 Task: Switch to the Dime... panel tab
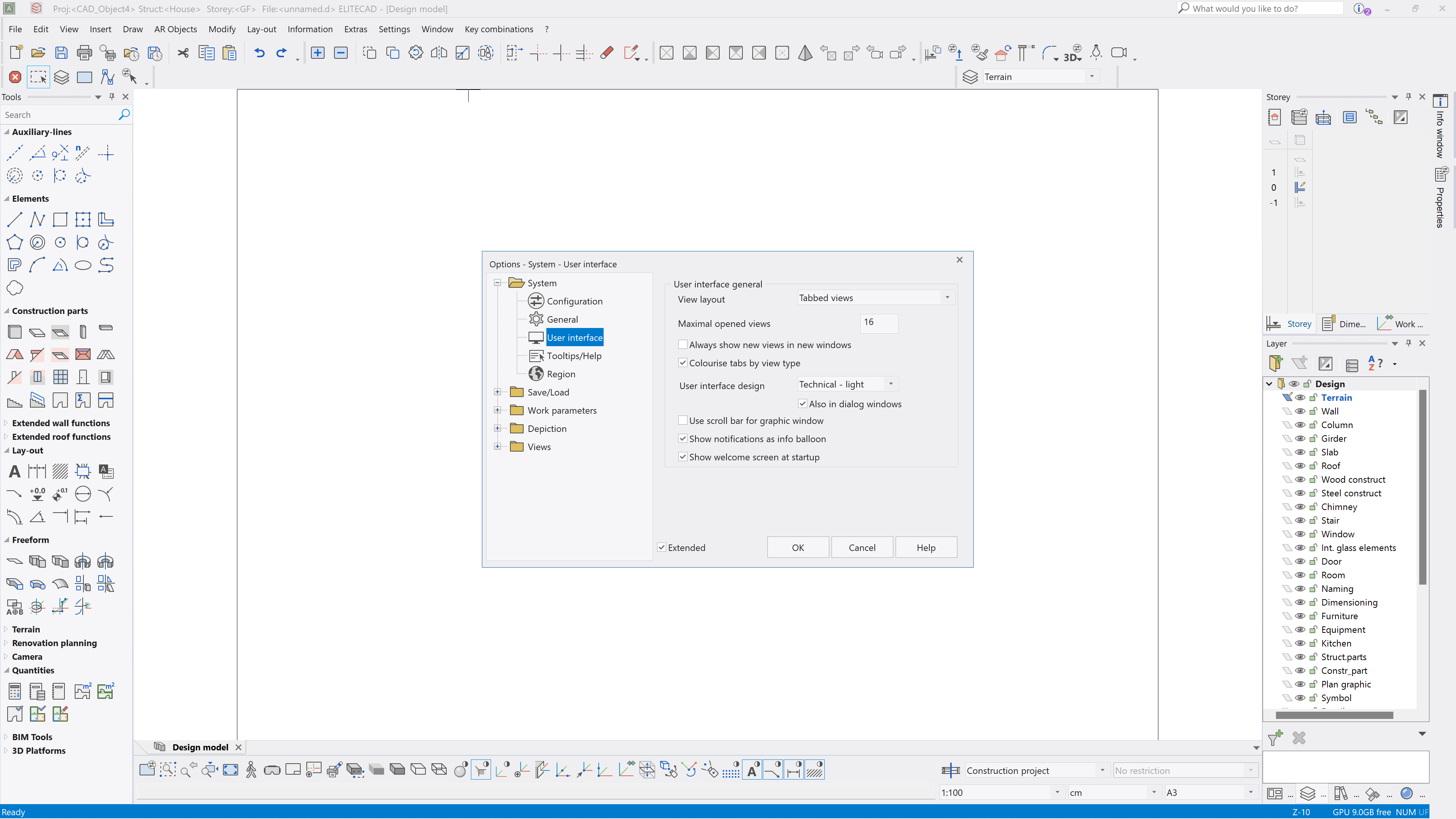tap(1345, 323)
